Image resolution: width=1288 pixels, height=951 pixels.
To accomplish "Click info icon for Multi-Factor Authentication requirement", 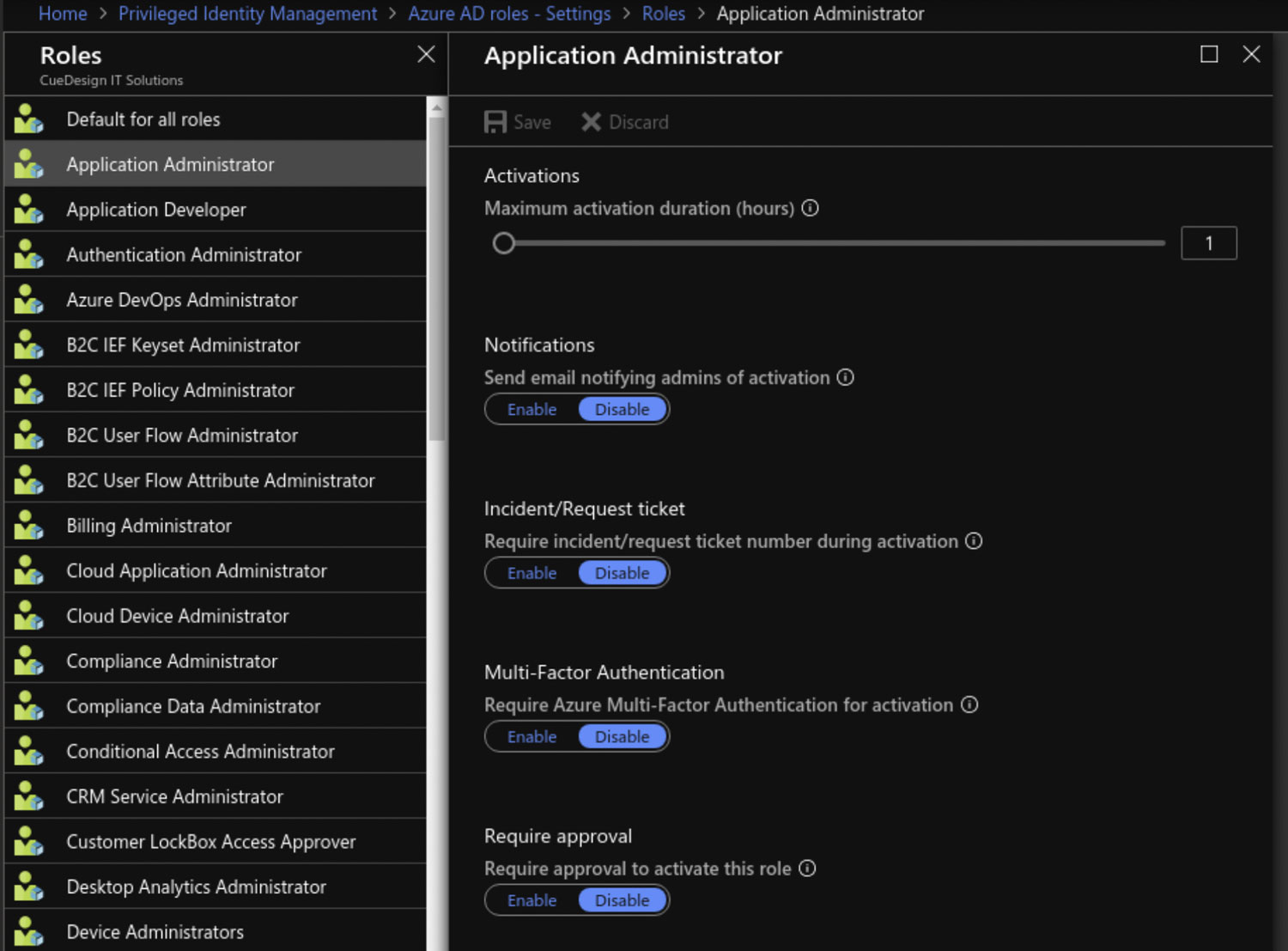I will coord(969,704).
